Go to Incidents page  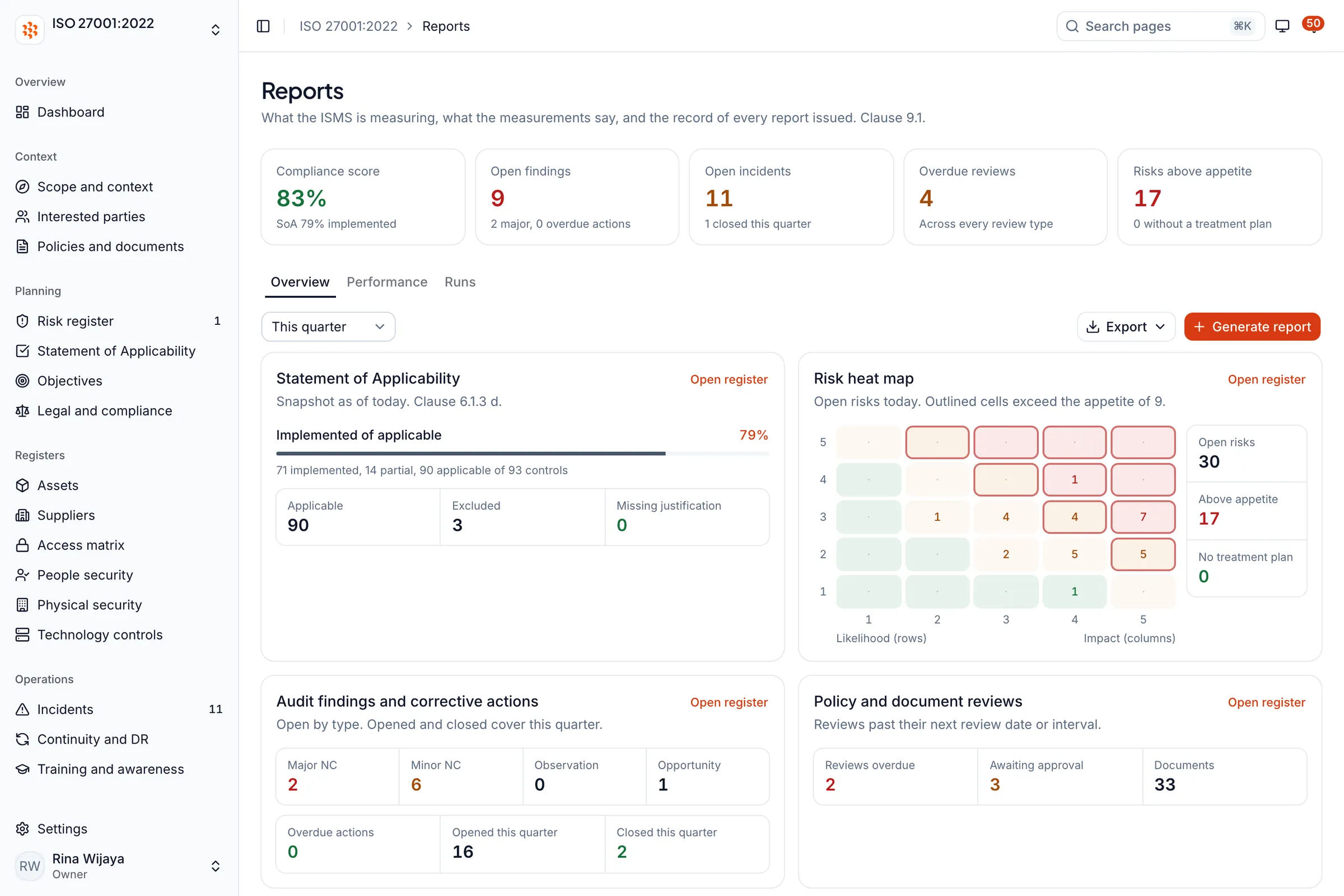click(x=119, y=709)
